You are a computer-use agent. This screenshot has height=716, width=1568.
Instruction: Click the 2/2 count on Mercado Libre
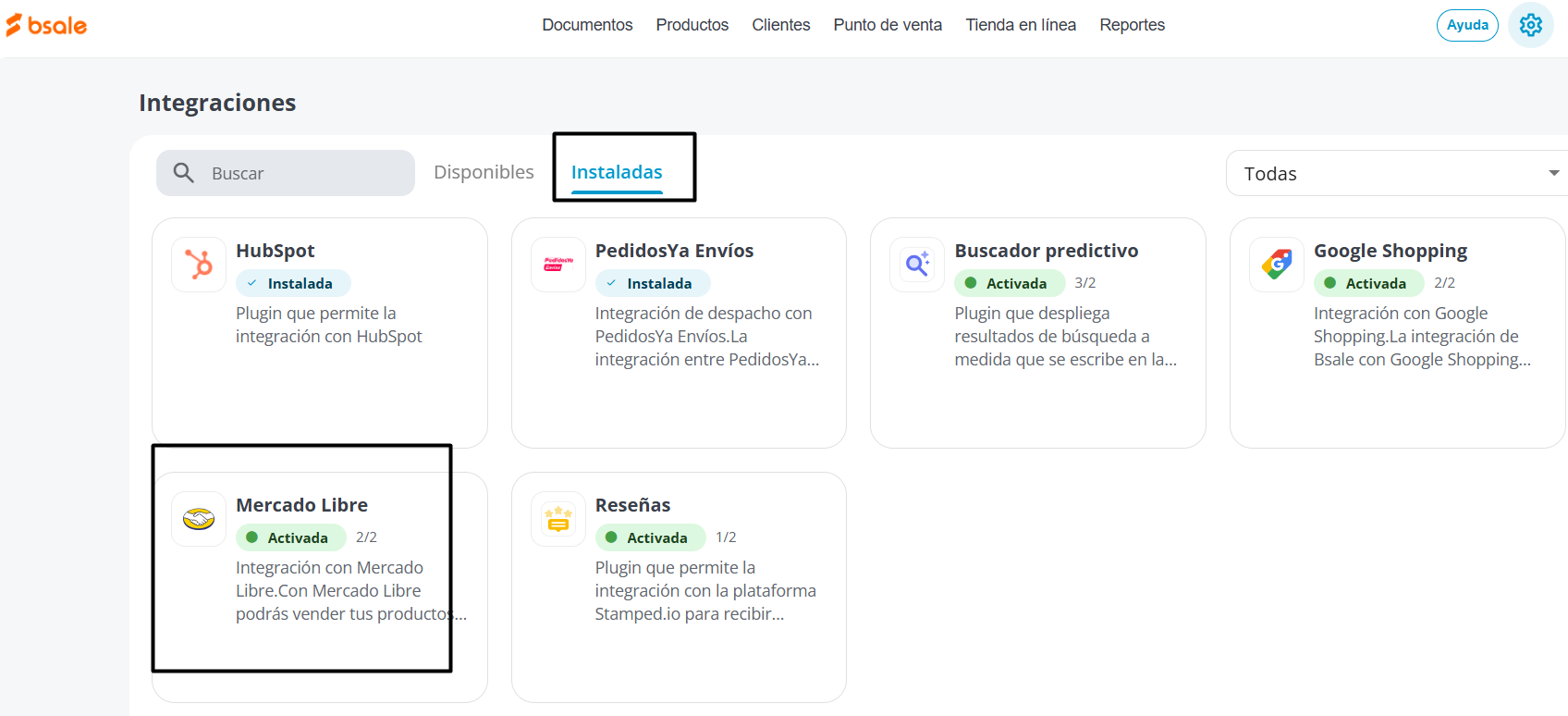(366, 537)
